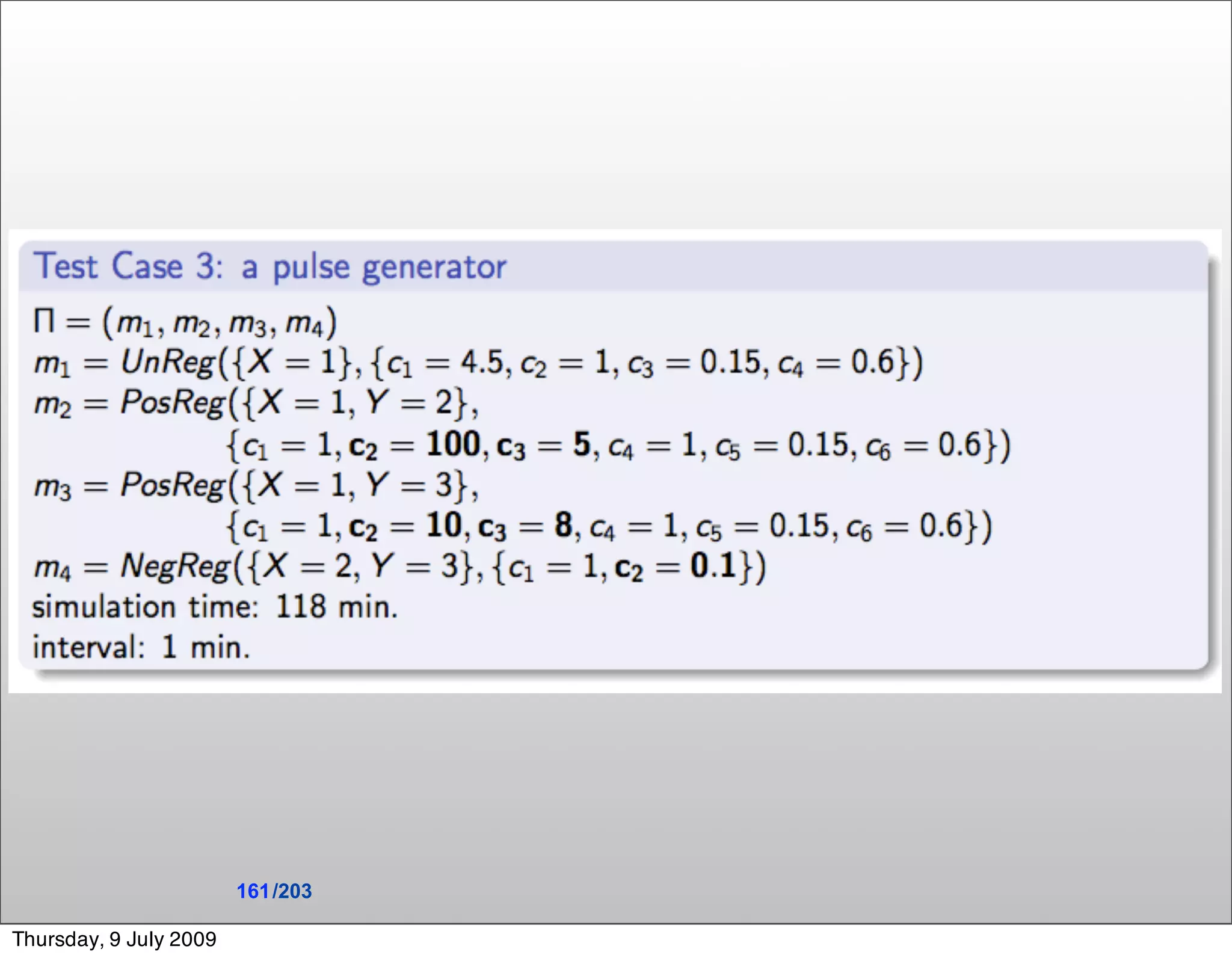Click the Π = (m1, m2, m3, m4) definition
Image resolution: width=1232 pixels, height=958 pixels.
tap(185, 322)
